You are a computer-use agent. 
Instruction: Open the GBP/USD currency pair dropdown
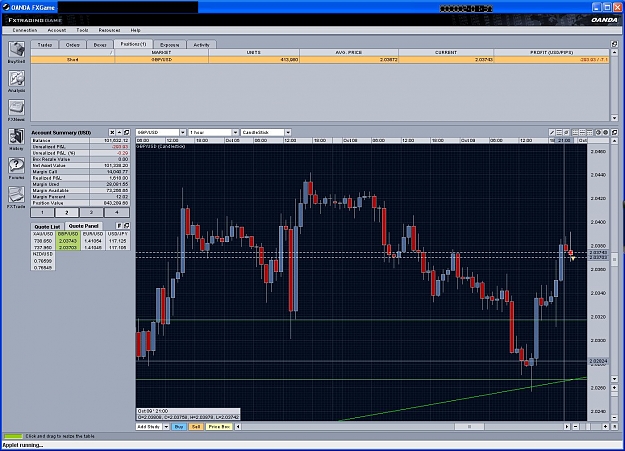[x=183, y=132]
